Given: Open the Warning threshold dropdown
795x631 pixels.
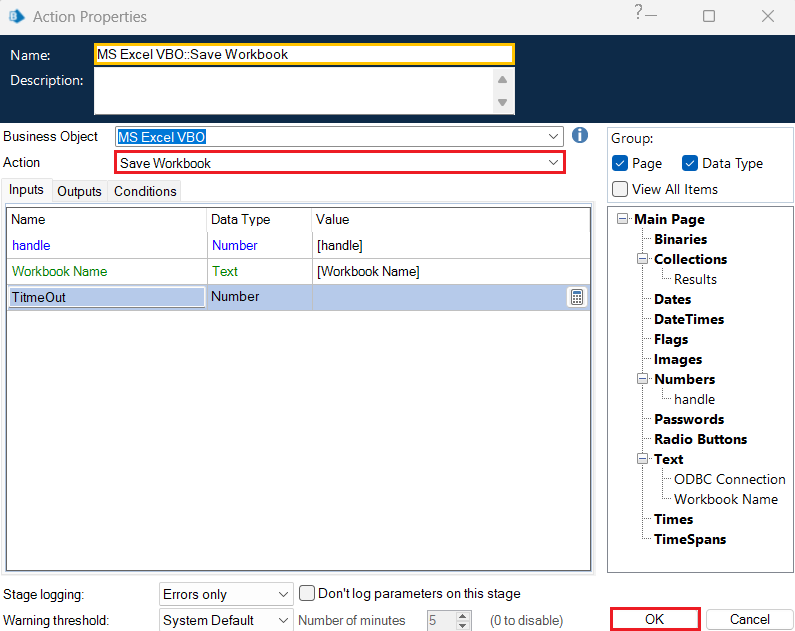Looking at the screenshot, I should tap(281, 620).
